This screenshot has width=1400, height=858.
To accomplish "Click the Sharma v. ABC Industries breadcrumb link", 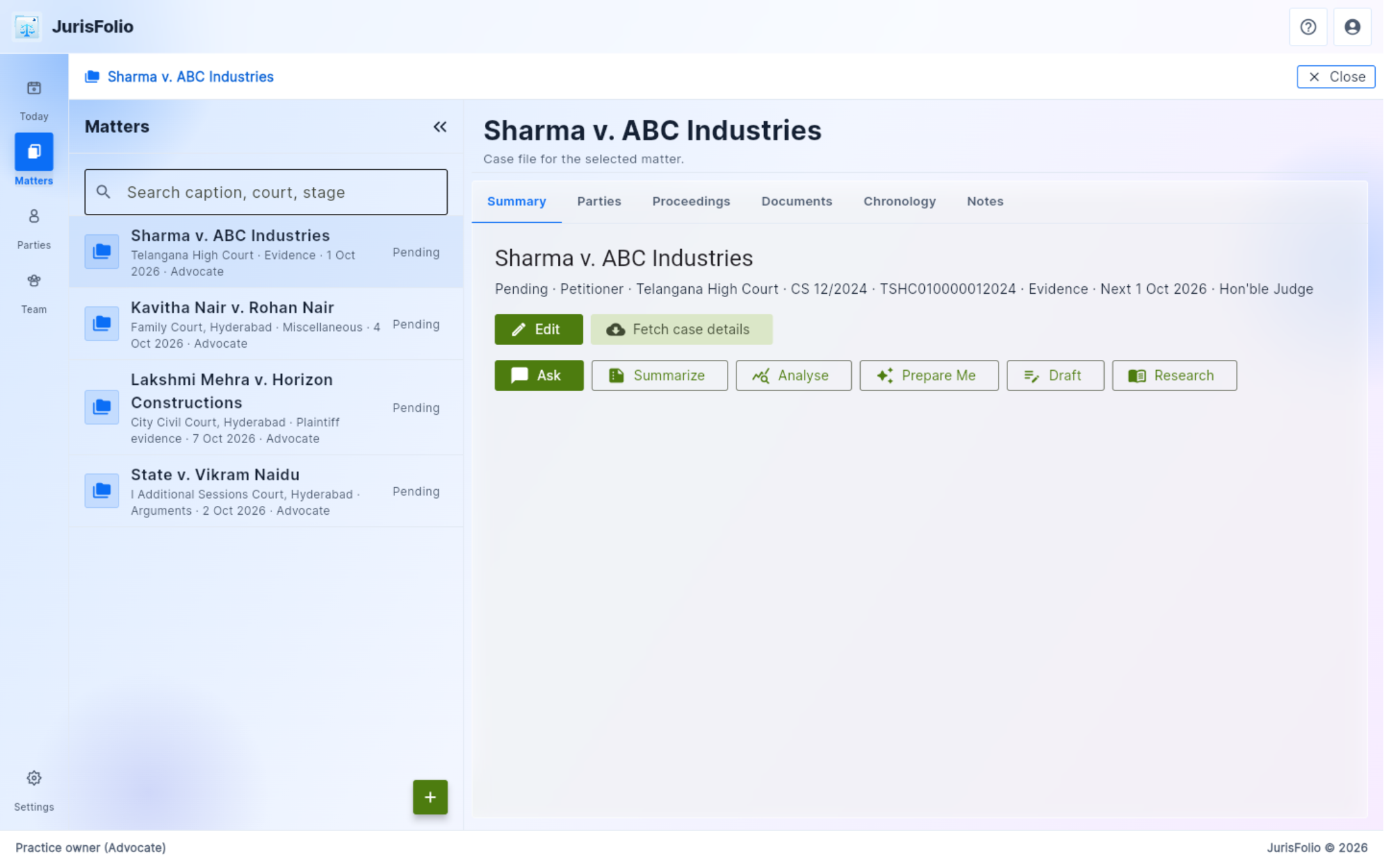I will click(x=190, y=77).
